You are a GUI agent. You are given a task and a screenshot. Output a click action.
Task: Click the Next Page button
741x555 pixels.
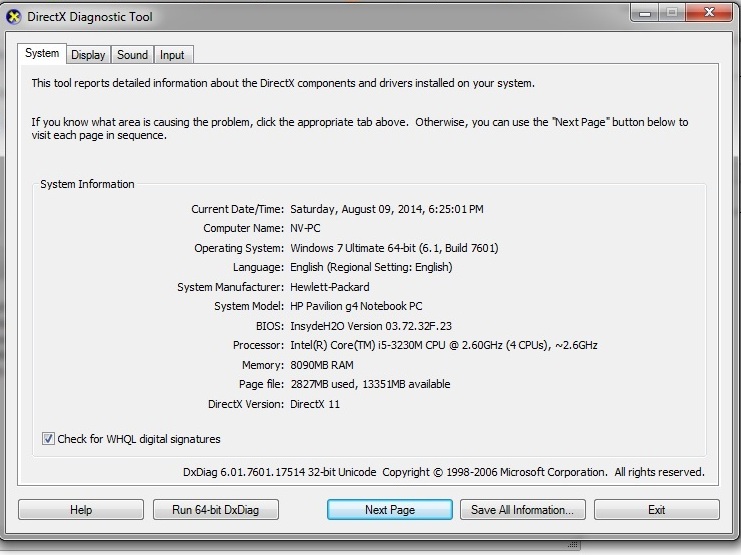click(x=389, y=510)
